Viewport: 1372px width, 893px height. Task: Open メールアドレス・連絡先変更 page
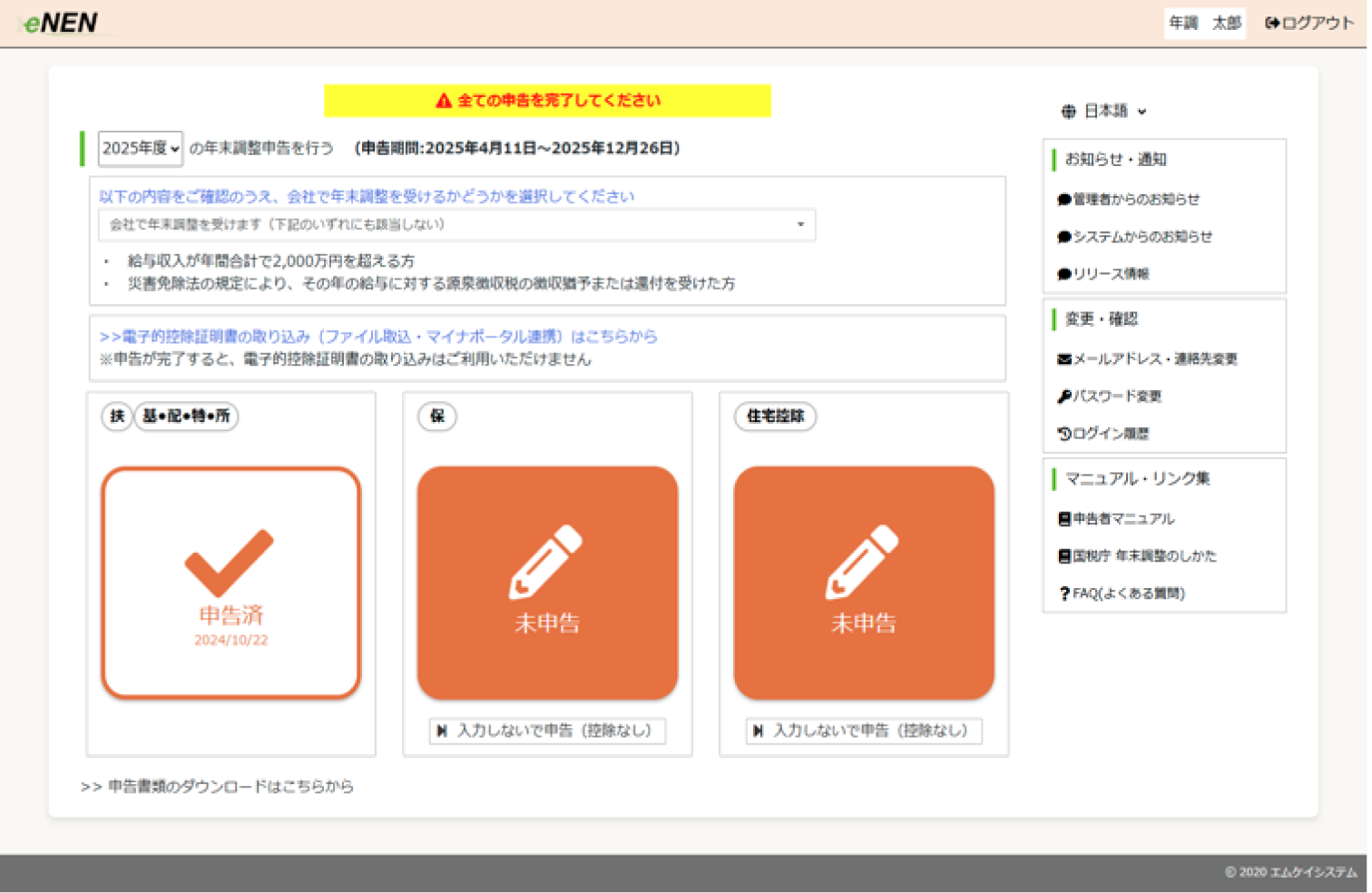point(1154,358)
